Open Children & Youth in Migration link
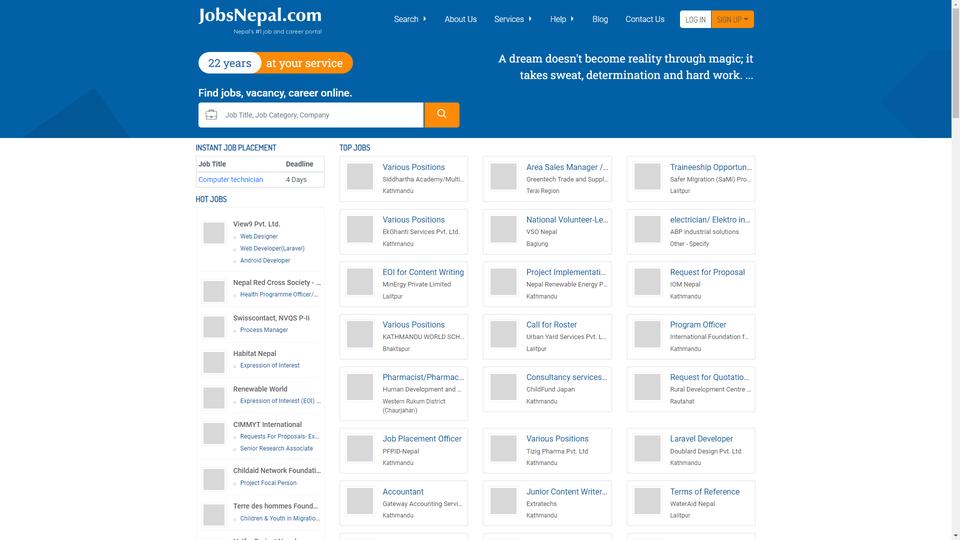Screen dimensions: 960x540 (279, 518)
